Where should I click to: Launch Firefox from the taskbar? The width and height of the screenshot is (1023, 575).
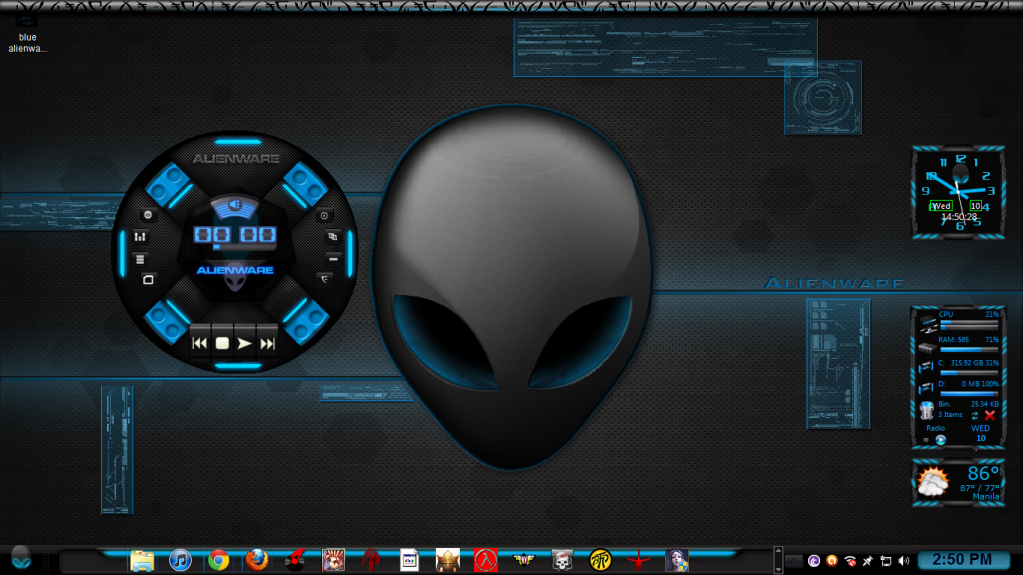point(257,560)
